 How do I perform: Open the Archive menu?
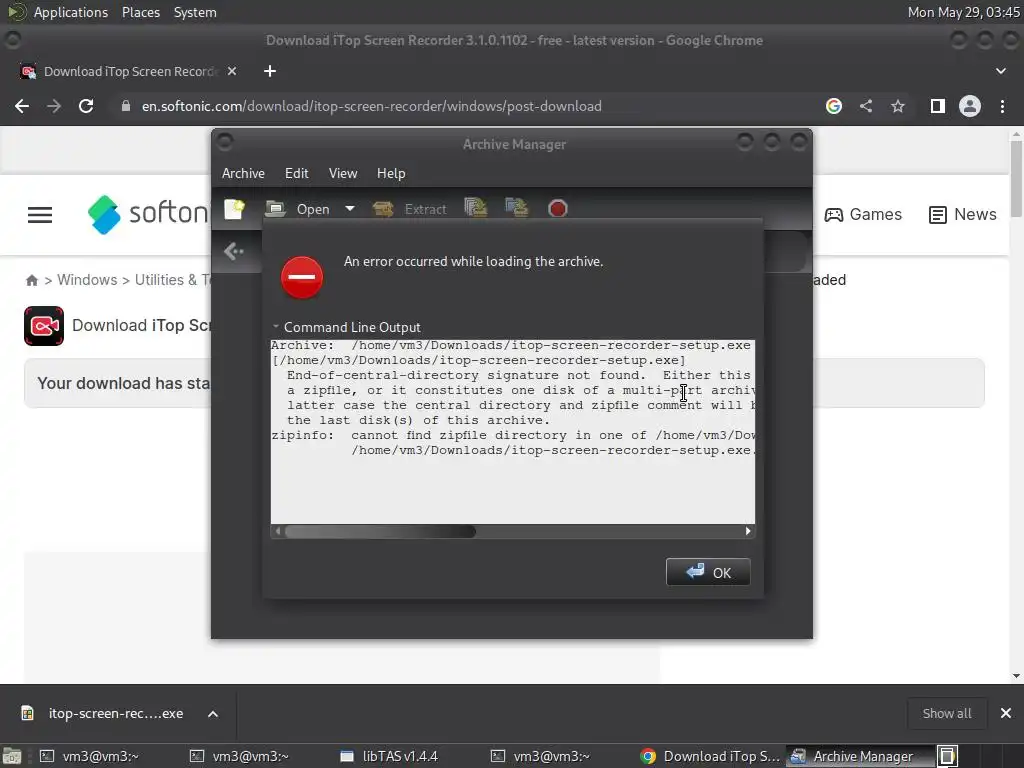pyautogui.click(x=243, y=173)
